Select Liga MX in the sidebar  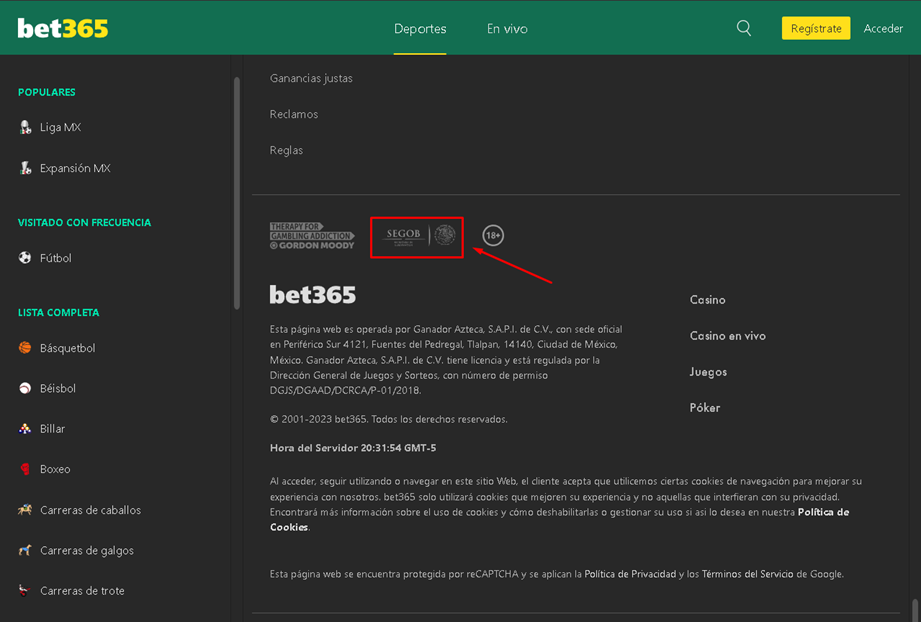60,127
